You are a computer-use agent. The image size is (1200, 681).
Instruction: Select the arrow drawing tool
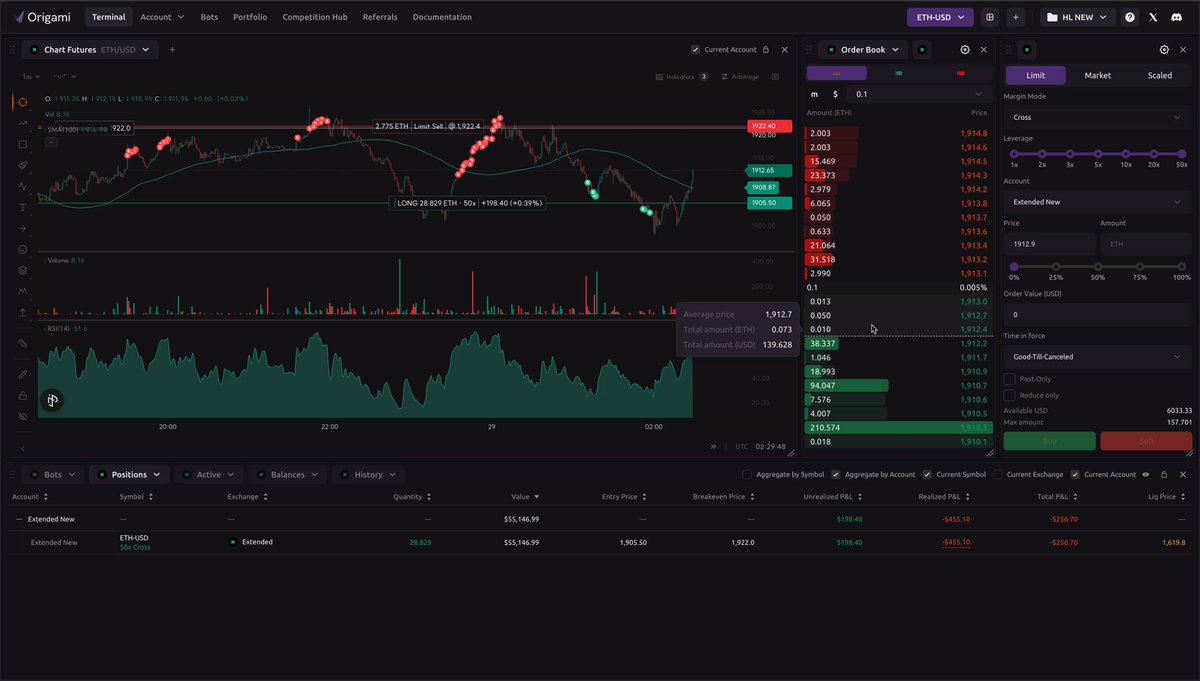pos(22,228)
